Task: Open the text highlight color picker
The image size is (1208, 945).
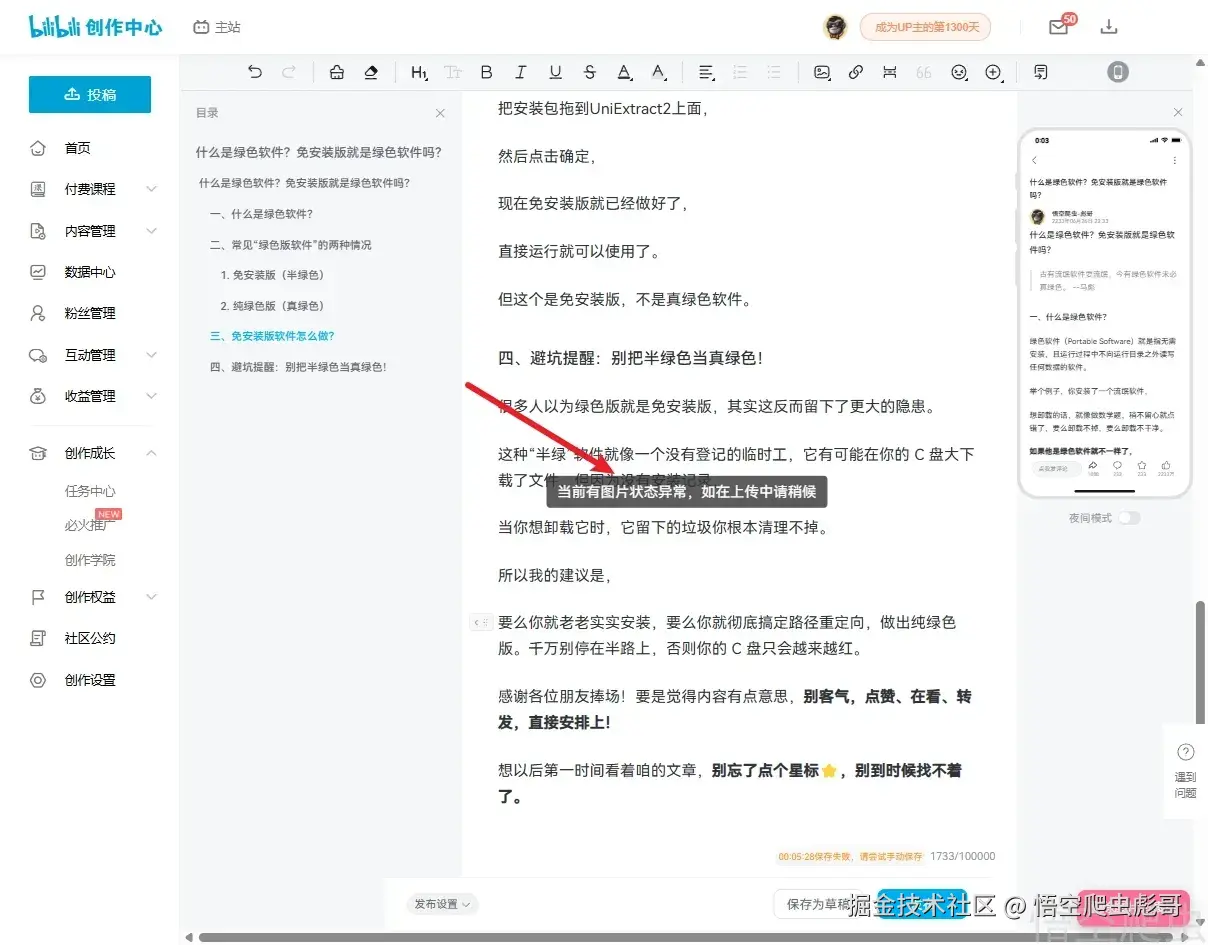Action: pos(658,72)
